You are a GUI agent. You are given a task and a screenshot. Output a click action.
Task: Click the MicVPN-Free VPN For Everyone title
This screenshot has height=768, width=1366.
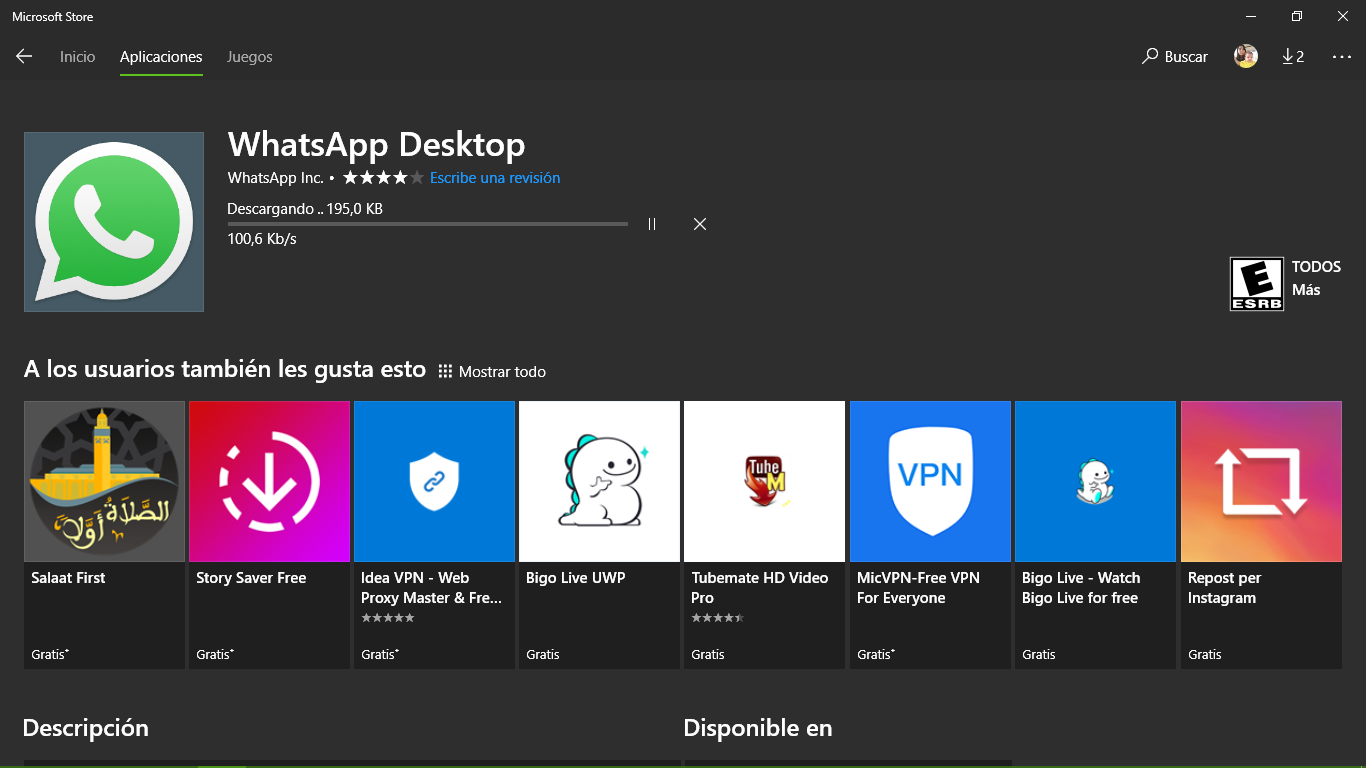(x=918, y=588)
